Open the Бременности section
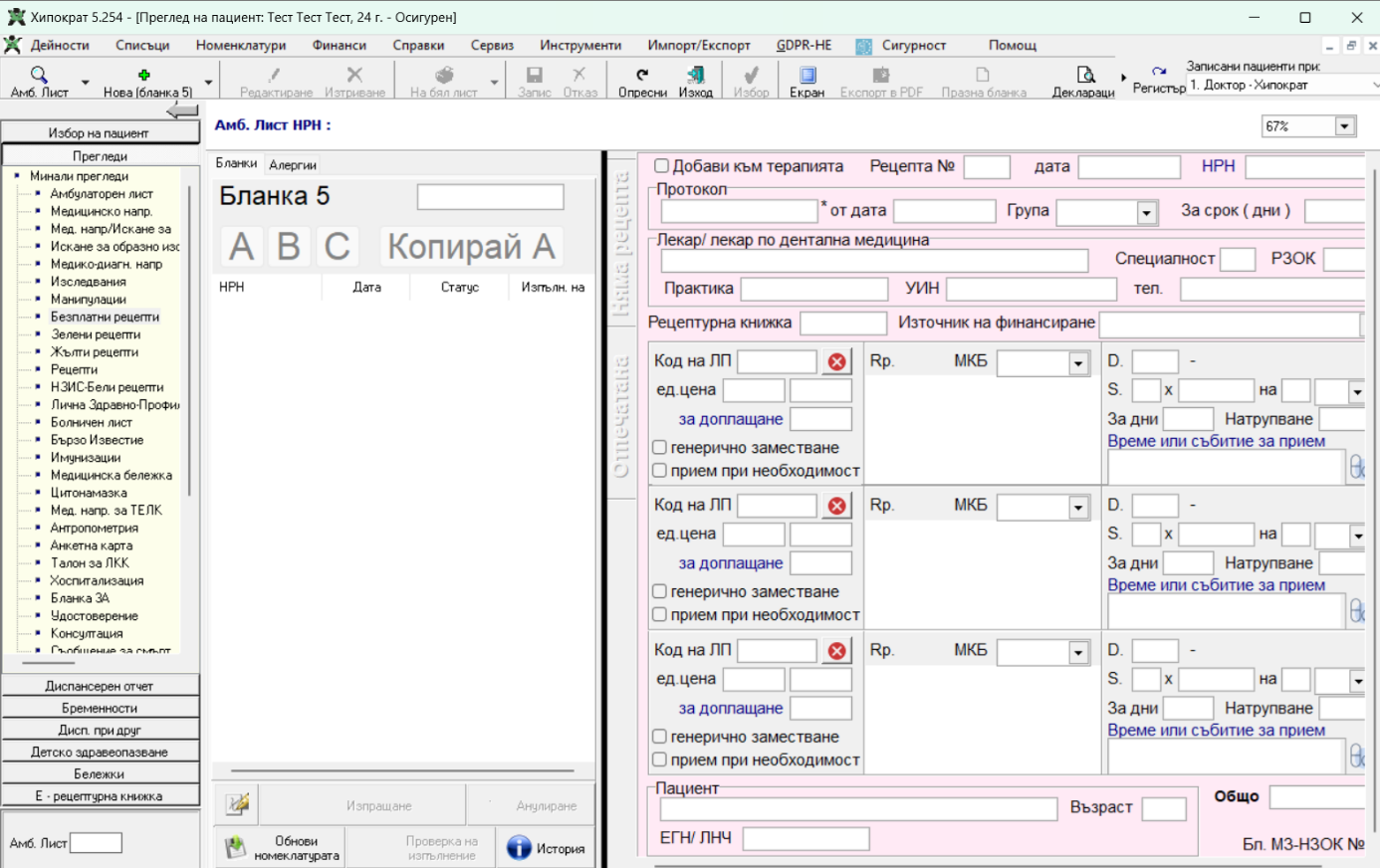 [x=100, y=708]
